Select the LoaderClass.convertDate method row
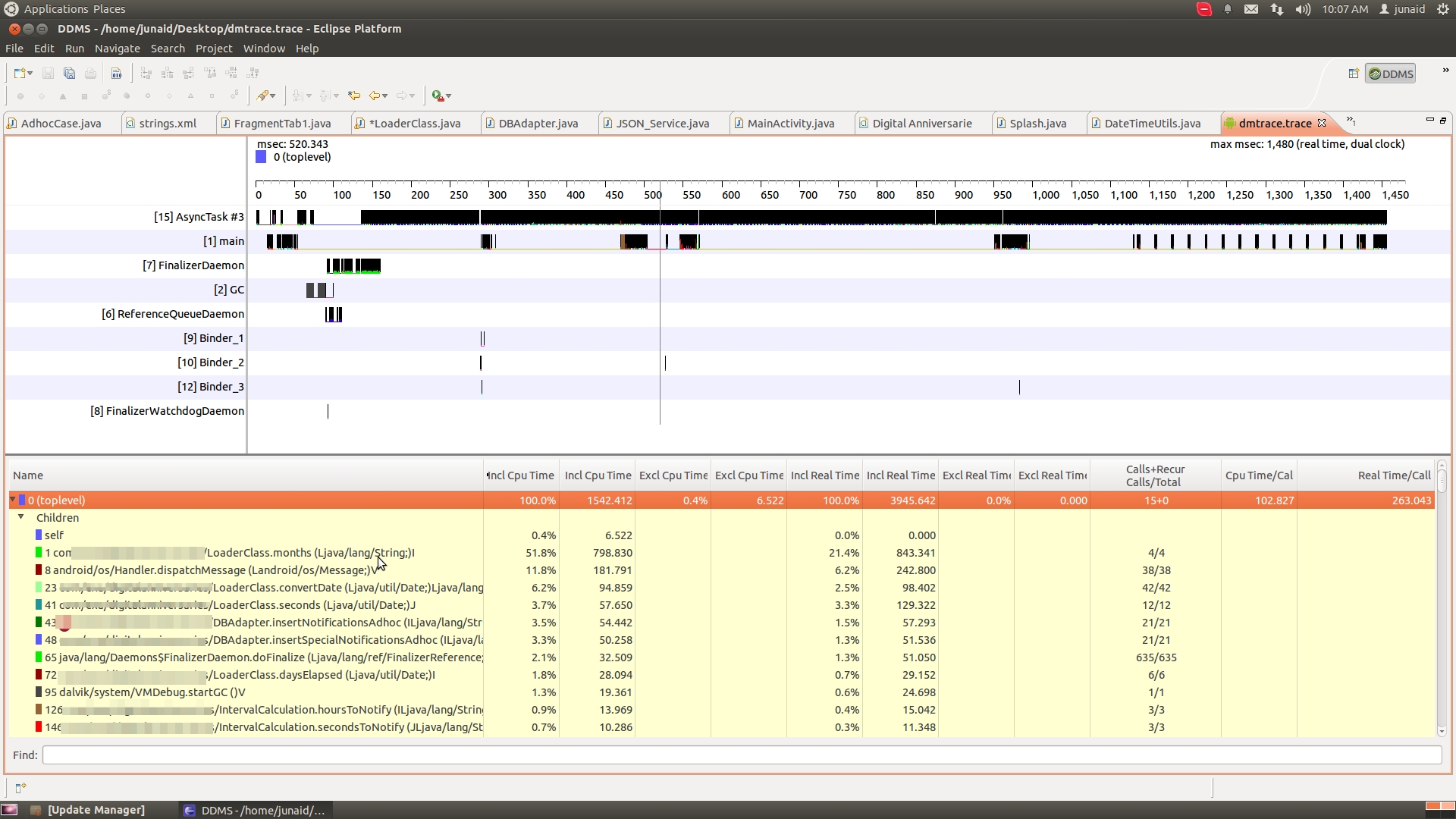1456x819 pixels. [x=720, y=588]
